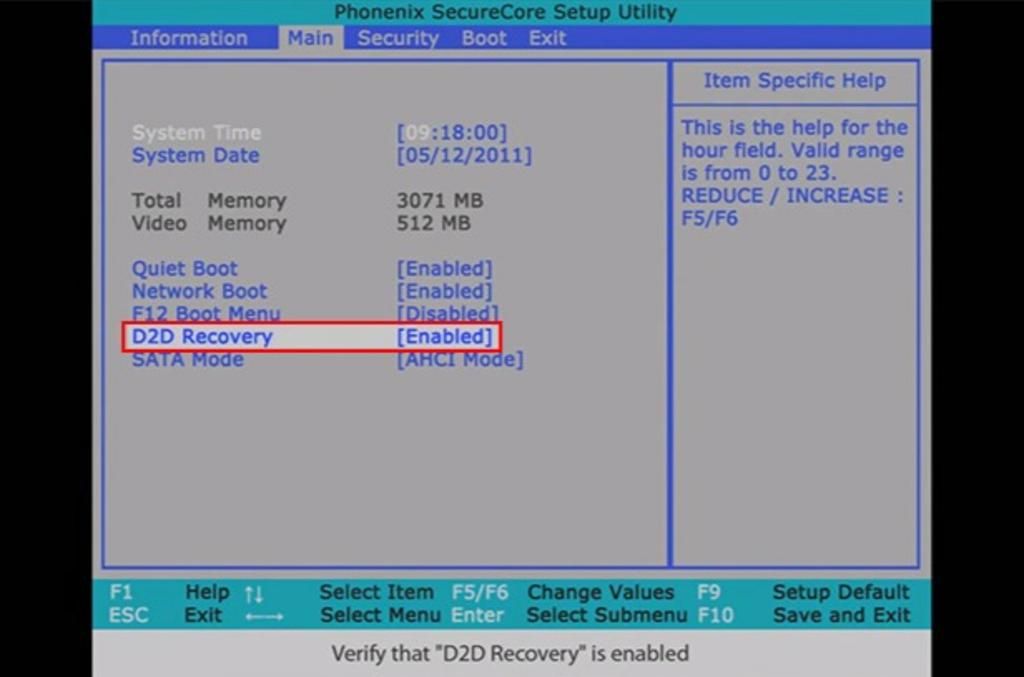Select the D2D Recovery option
Screen dimensions: 1024x677
coord(202,336)
